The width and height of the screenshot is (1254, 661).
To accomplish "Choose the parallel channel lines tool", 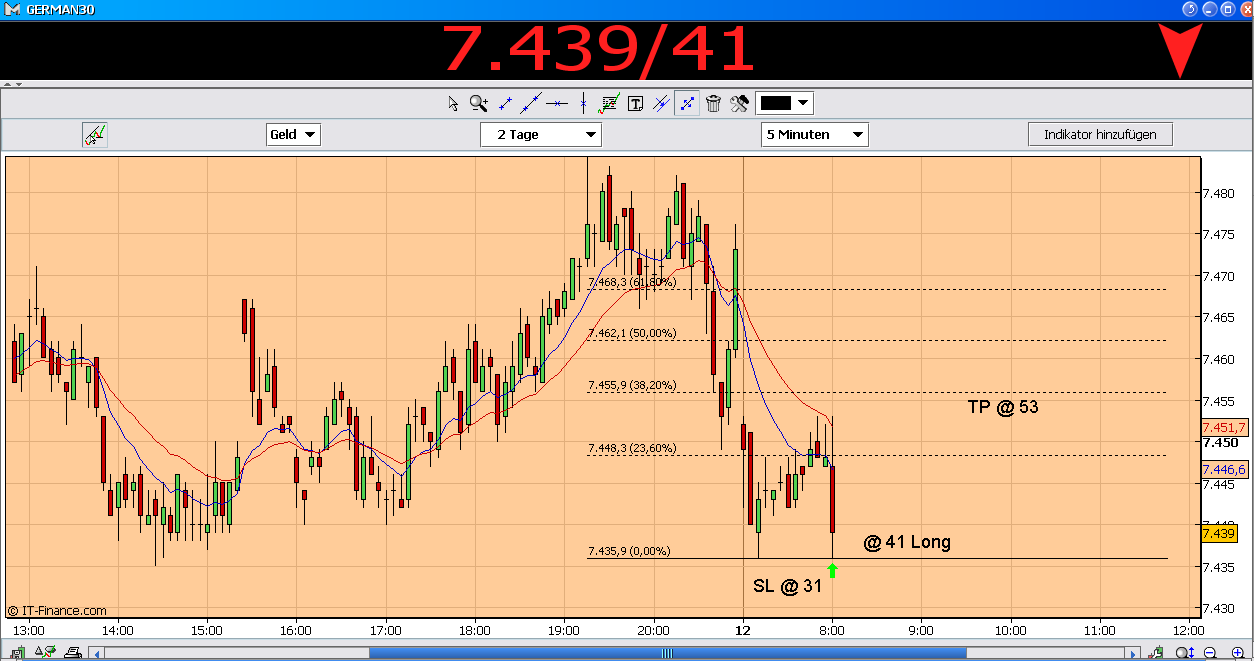I will (x=661, y=102).
